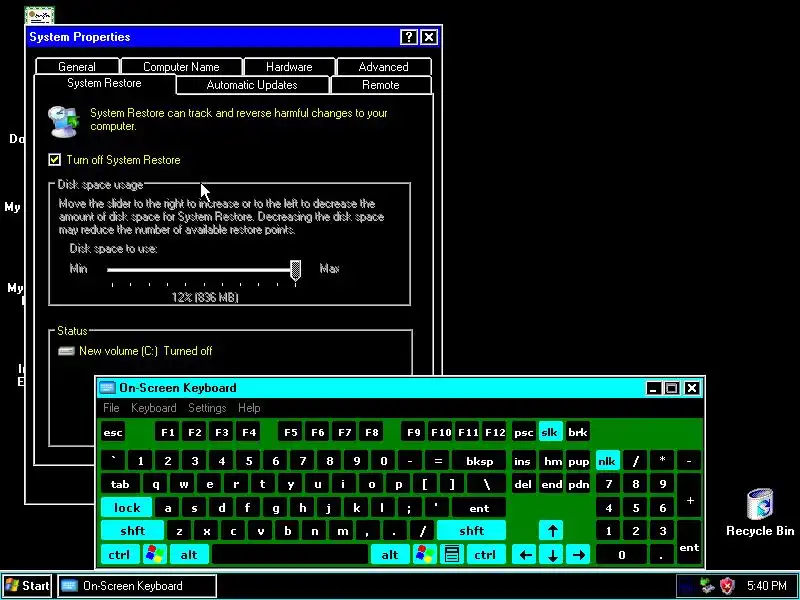Open On-Screen Keyboard Help menu
800x600 pixels.
249,408
